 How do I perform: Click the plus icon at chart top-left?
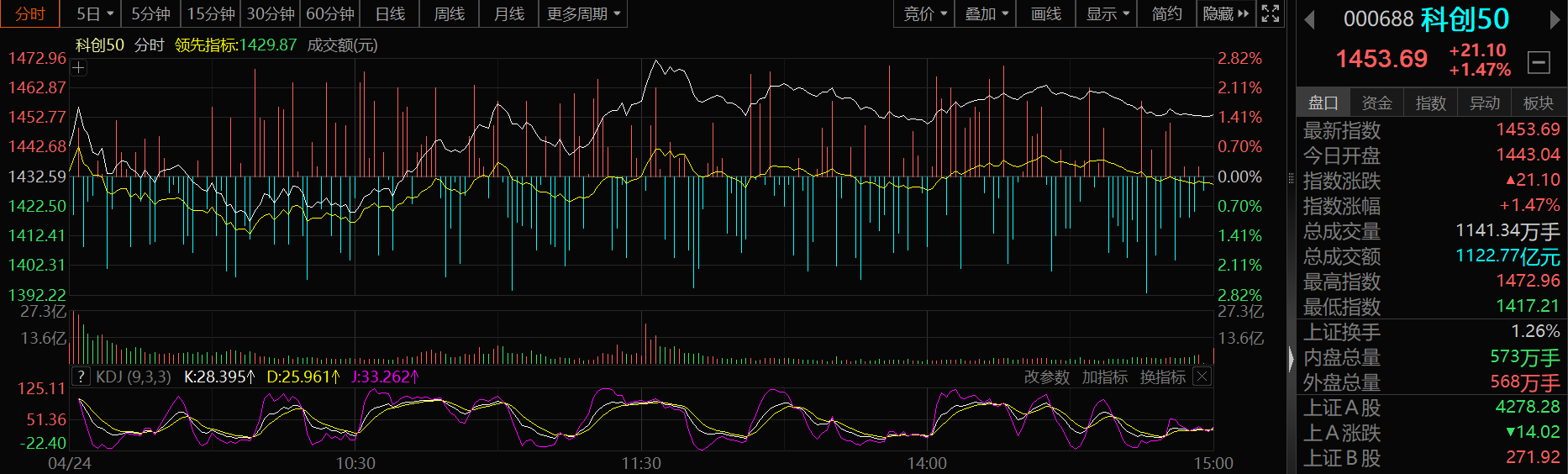[78, 68]
